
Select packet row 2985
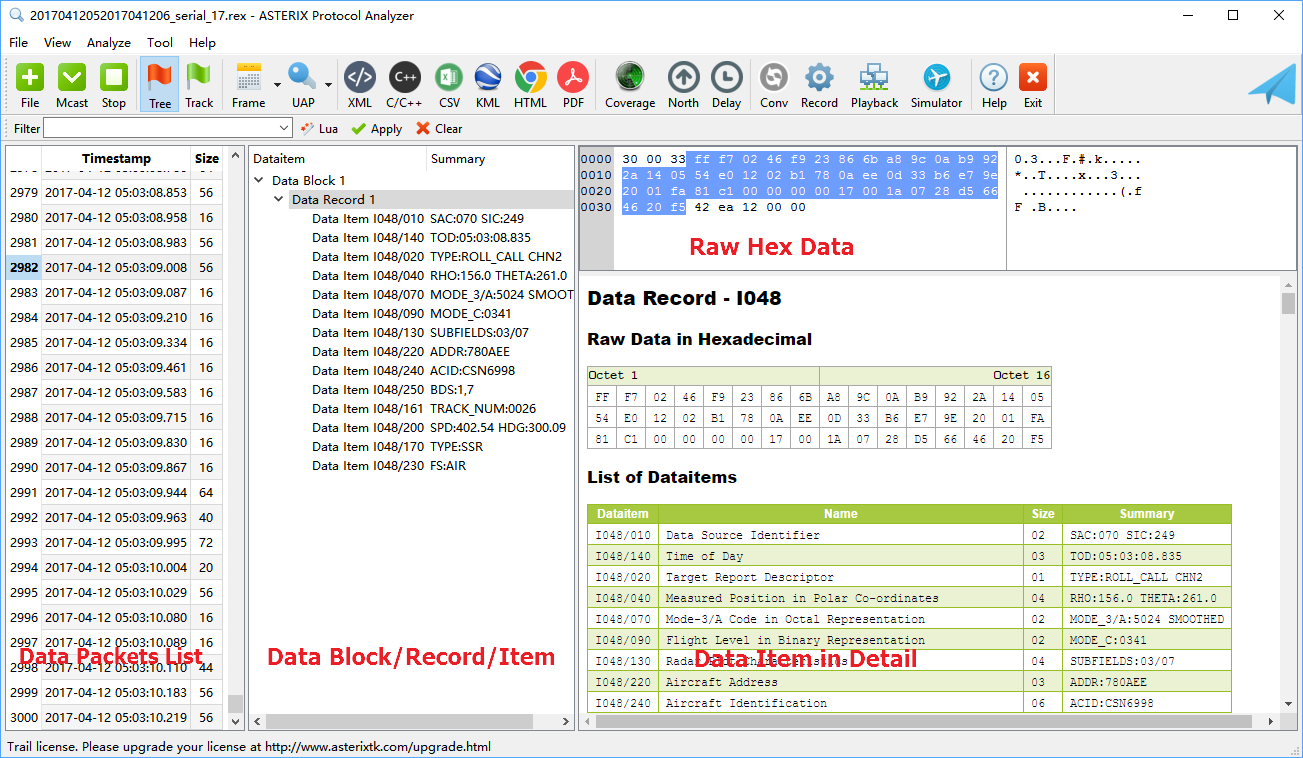tap(115, 342)
